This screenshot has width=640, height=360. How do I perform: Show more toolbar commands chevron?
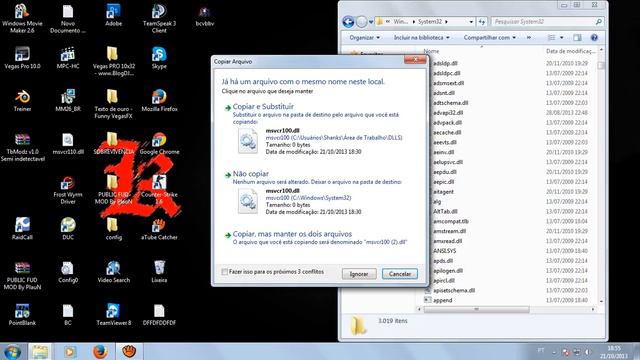529,38
